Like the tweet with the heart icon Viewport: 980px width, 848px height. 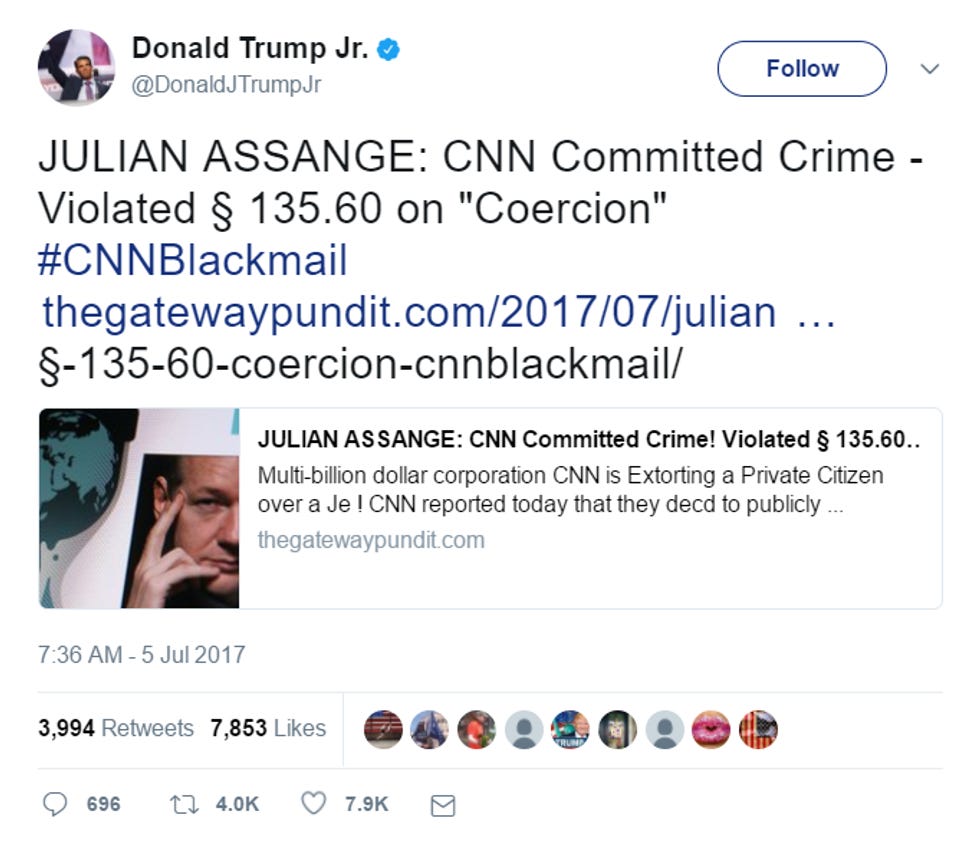[314, 804]
